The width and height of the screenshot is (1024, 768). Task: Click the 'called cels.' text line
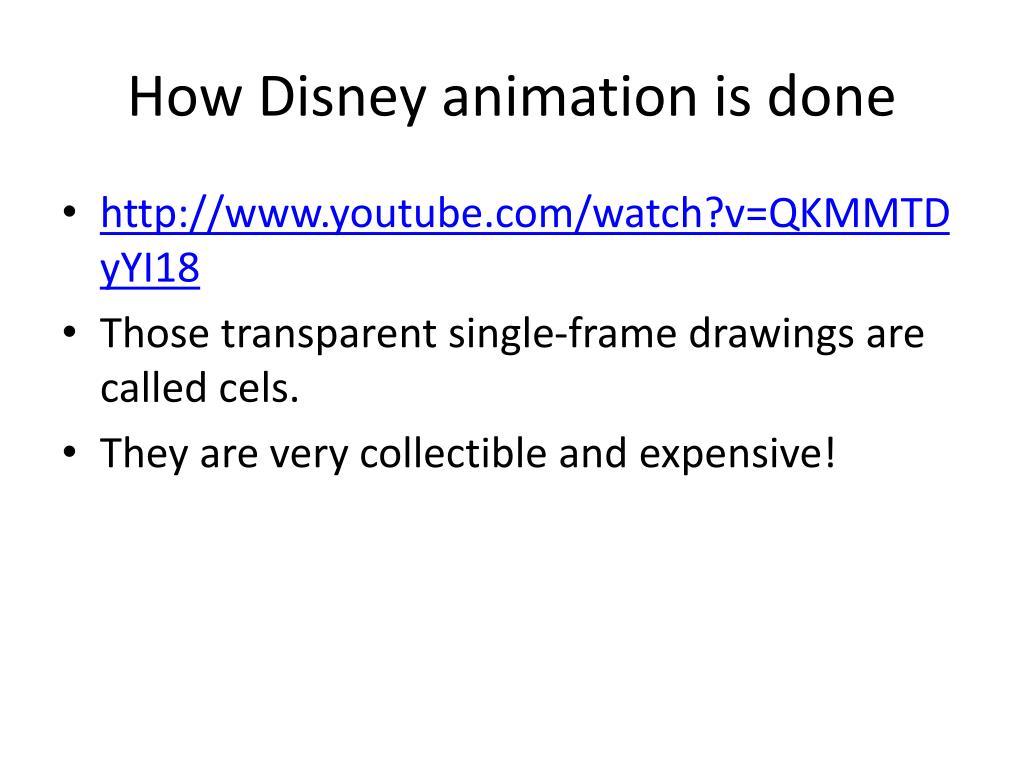(200, 387)
